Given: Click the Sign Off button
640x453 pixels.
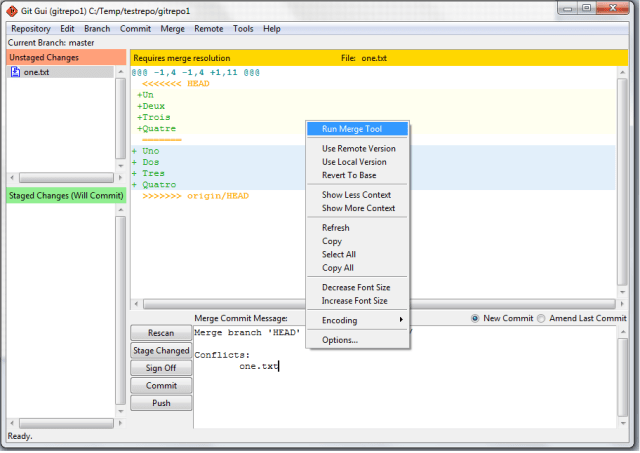Looking at the screenshot, I should (161, 368).
